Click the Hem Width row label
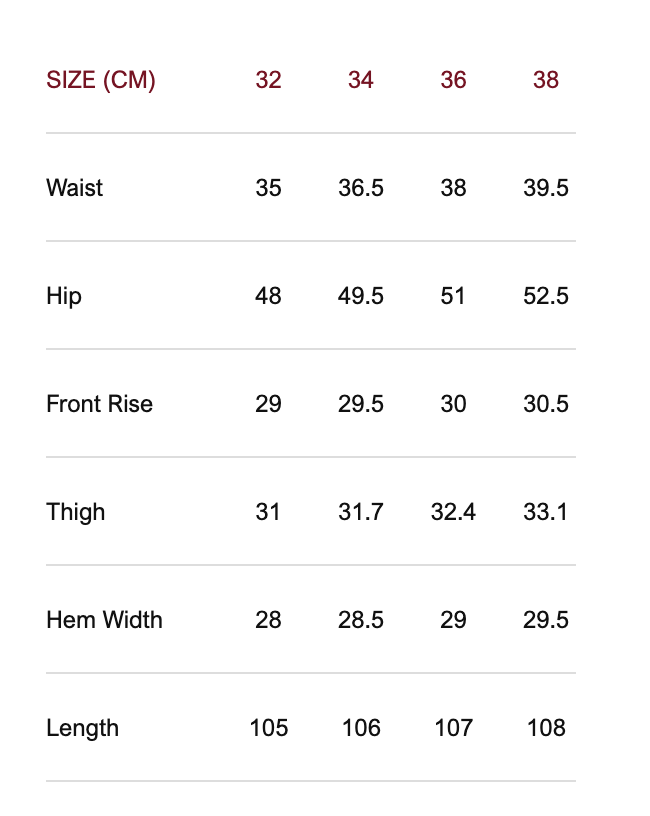The width and height of the screenshot is (650, 816). 104,620
